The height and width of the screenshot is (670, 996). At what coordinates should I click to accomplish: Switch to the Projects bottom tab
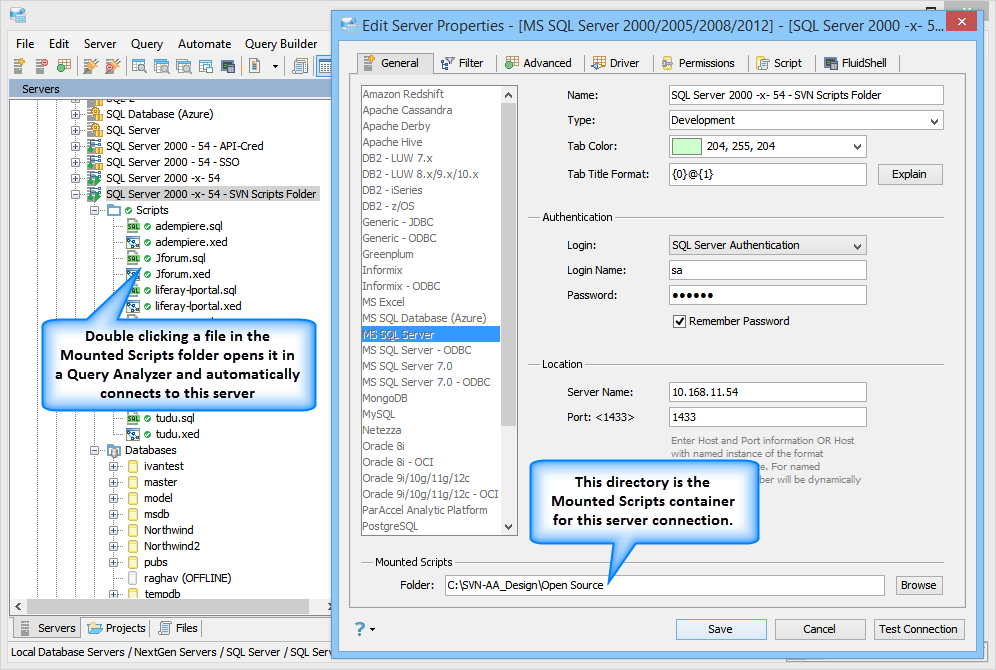click(x=117, y=628)
